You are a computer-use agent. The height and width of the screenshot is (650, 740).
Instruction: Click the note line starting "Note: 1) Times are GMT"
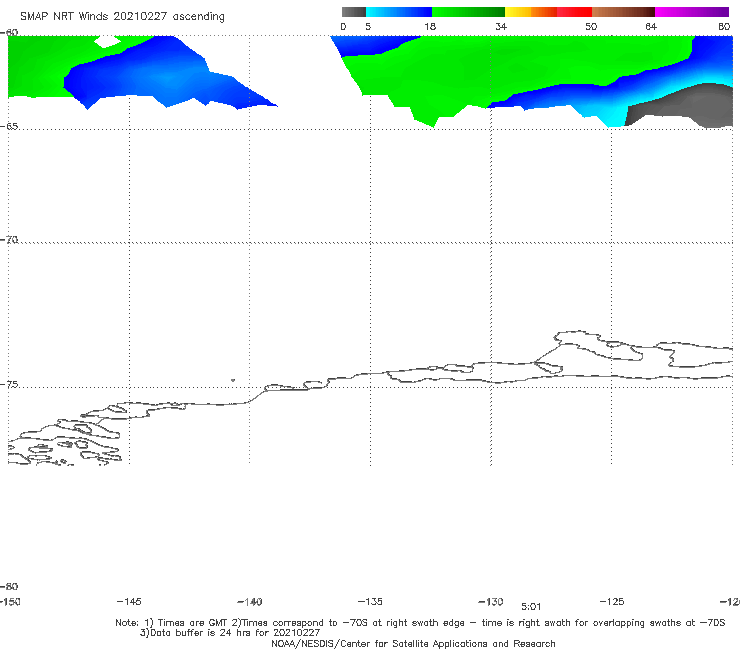coord(420,623)
